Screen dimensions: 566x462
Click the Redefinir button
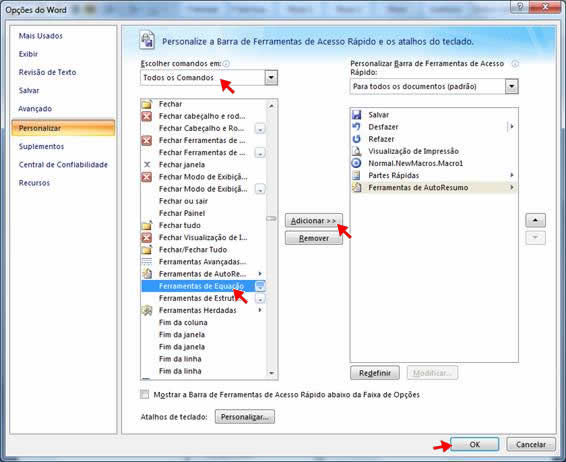(375, 373)
